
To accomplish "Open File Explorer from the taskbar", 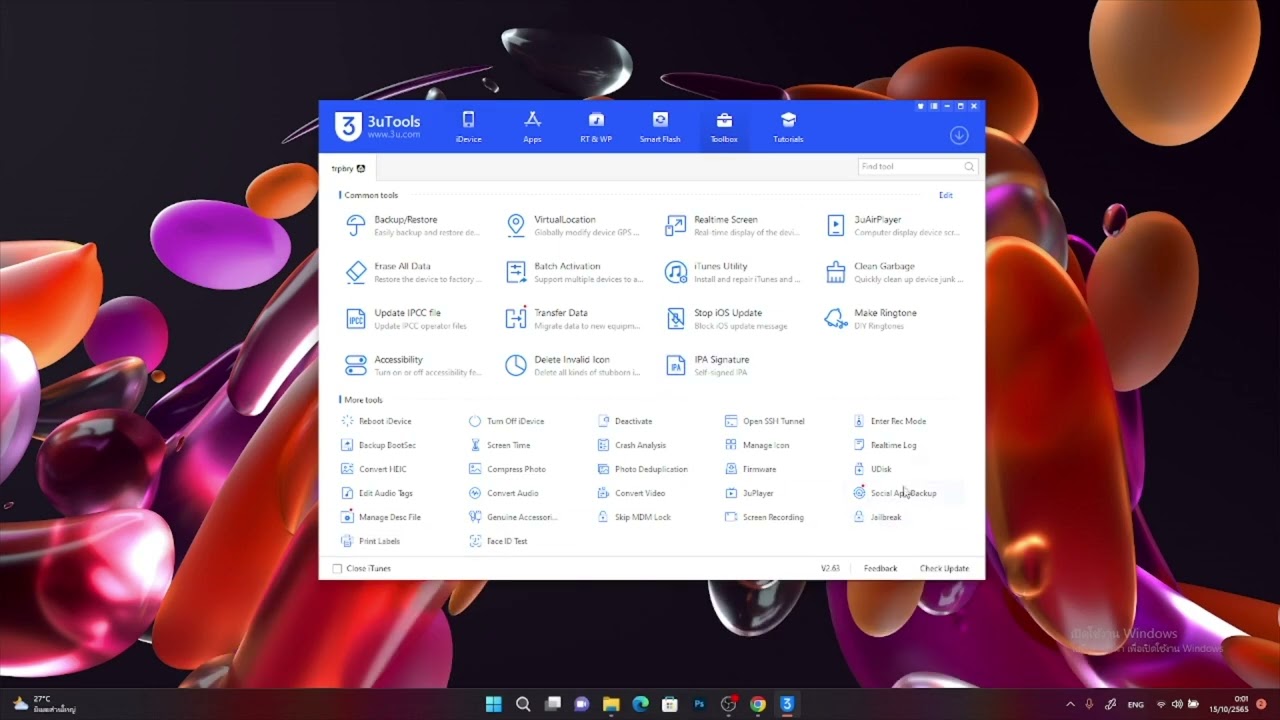I will coord(611,704).
